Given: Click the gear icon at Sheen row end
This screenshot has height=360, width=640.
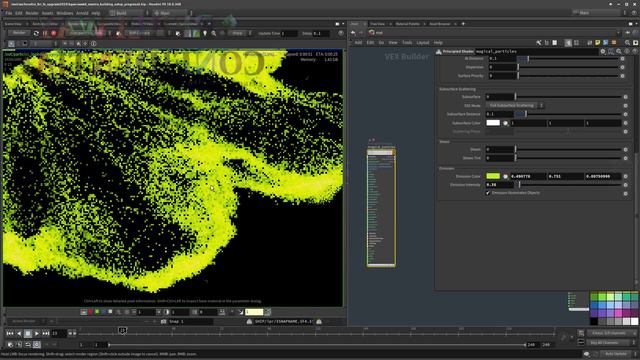Looking at the screenshot, I should point(625,149).
